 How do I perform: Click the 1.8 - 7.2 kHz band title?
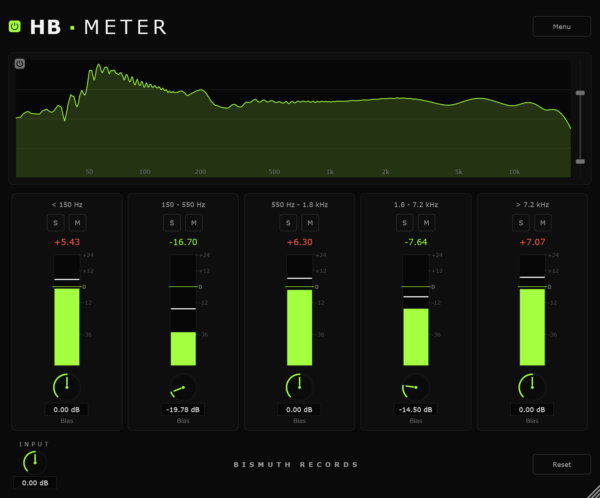416,205
